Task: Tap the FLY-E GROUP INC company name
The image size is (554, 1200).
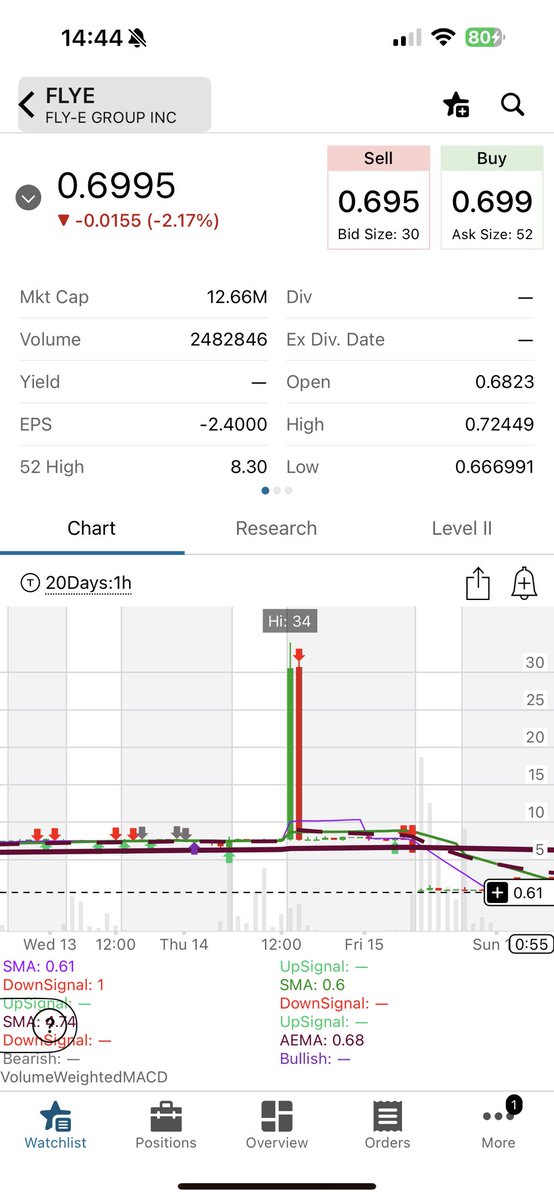Action: point(111,117)
